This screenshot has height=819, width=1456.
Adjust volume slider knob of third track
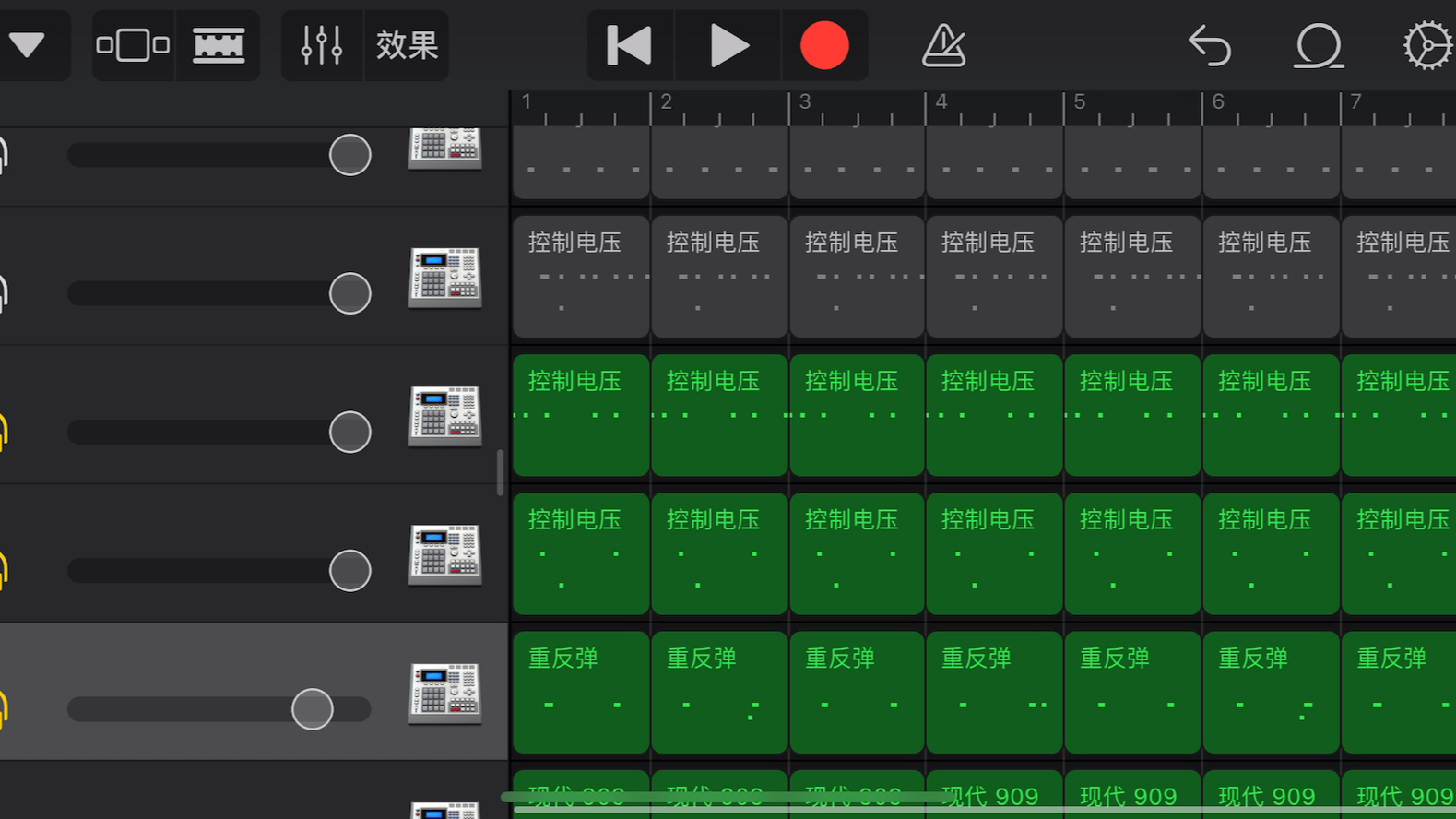click(x=350, y=432)
